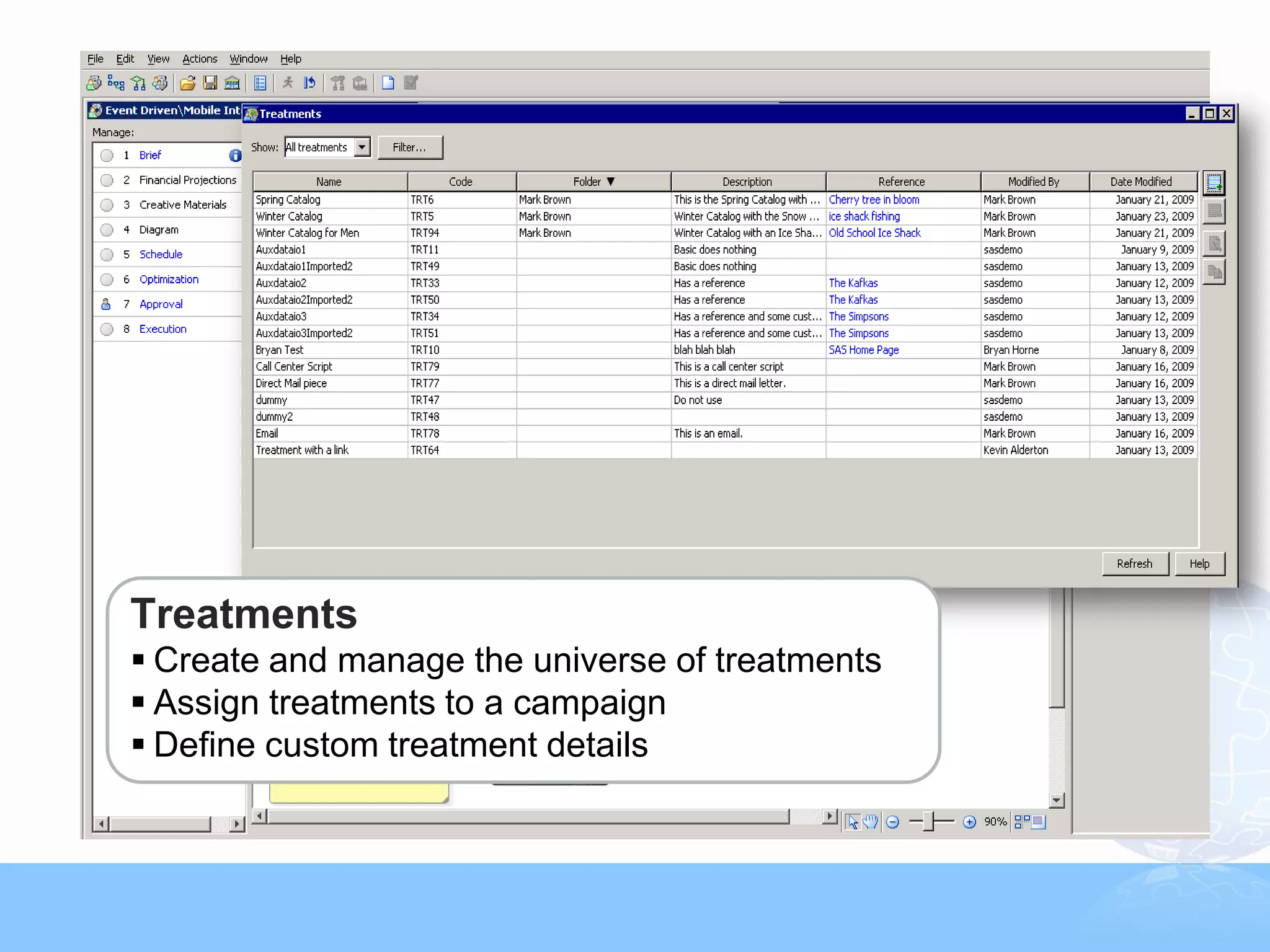Sort by the Reference column header
This screenshot has height=952, width=1270.
tap(902, 182)
